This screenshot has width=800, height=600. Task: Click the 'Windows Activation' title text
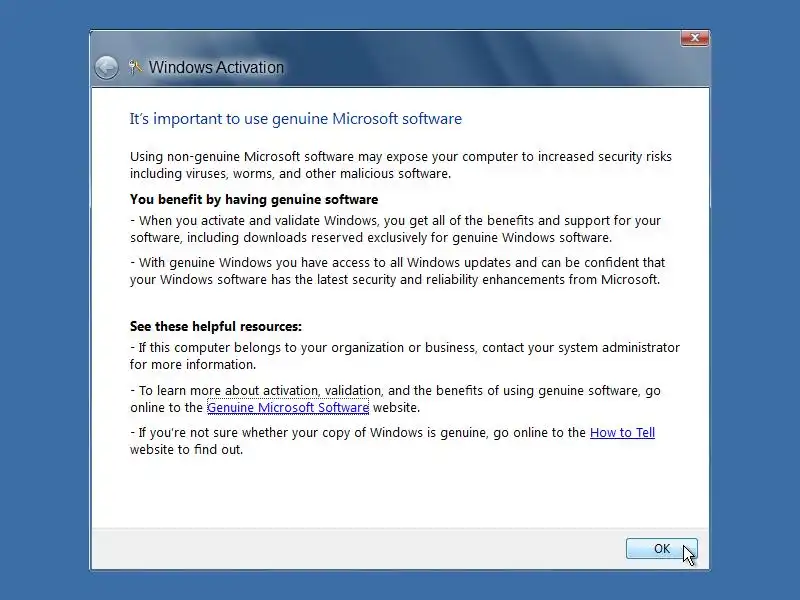(x=216, y=67)
